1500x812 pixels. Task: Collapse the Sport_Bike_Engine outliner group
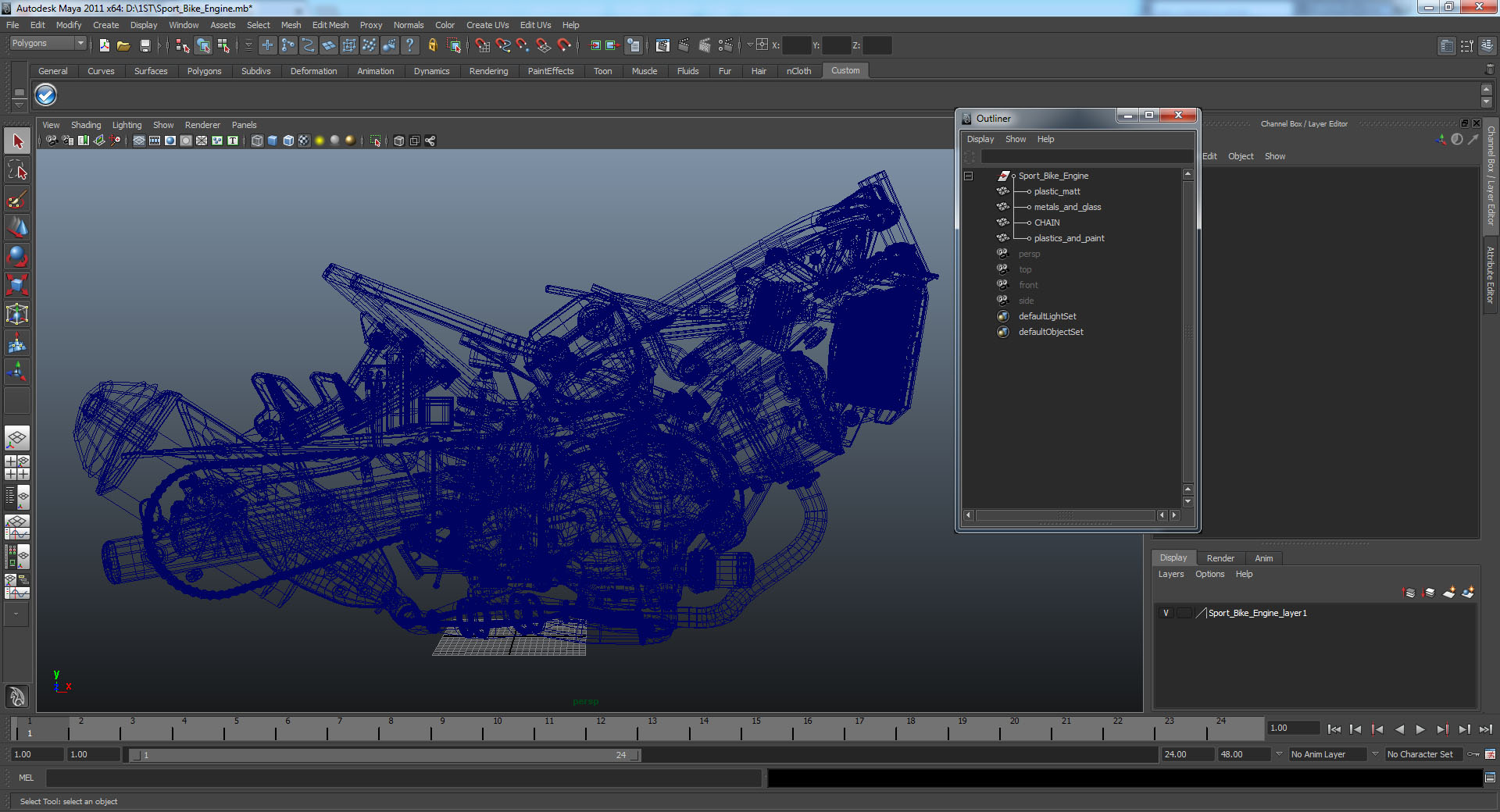coord(968,176)
